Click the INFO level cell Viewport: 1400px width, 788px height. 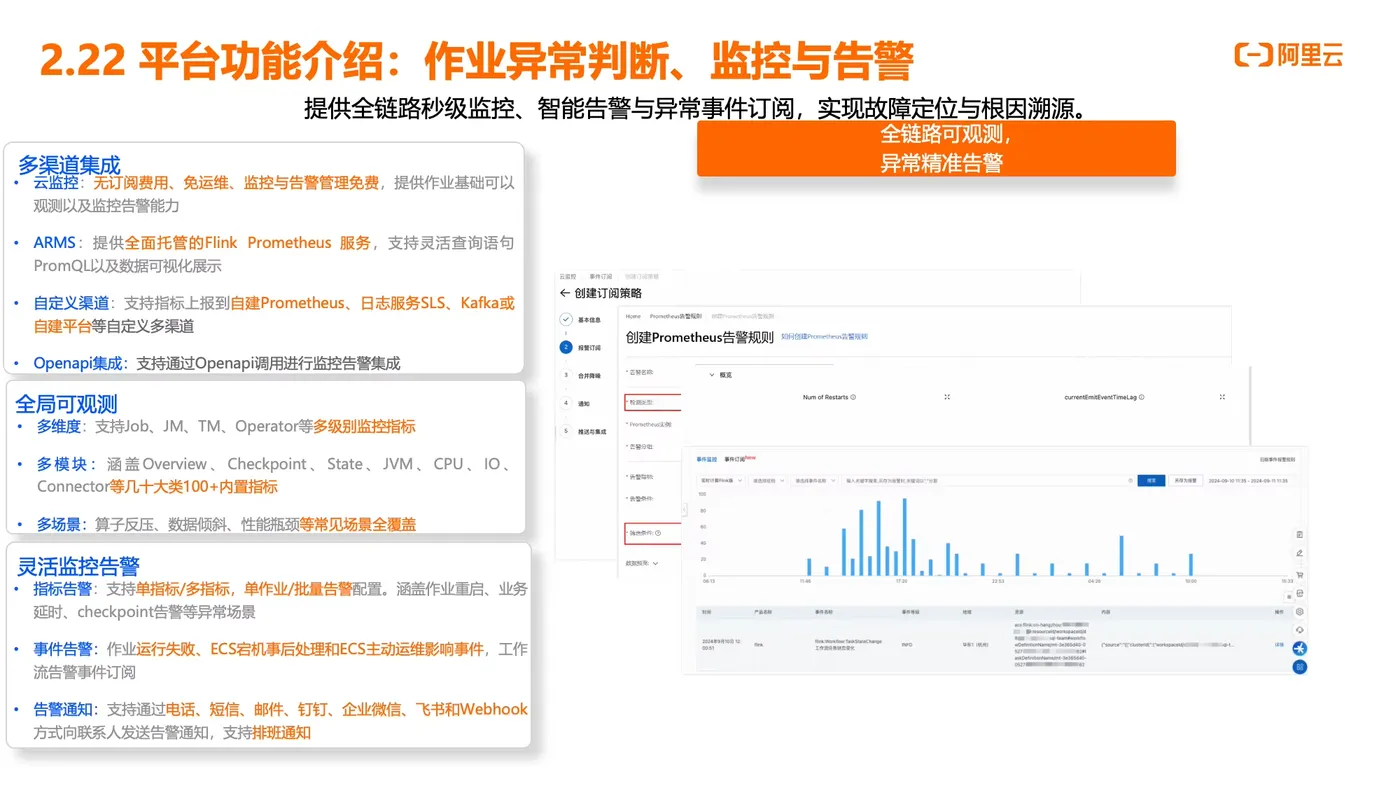click(907, 645)
